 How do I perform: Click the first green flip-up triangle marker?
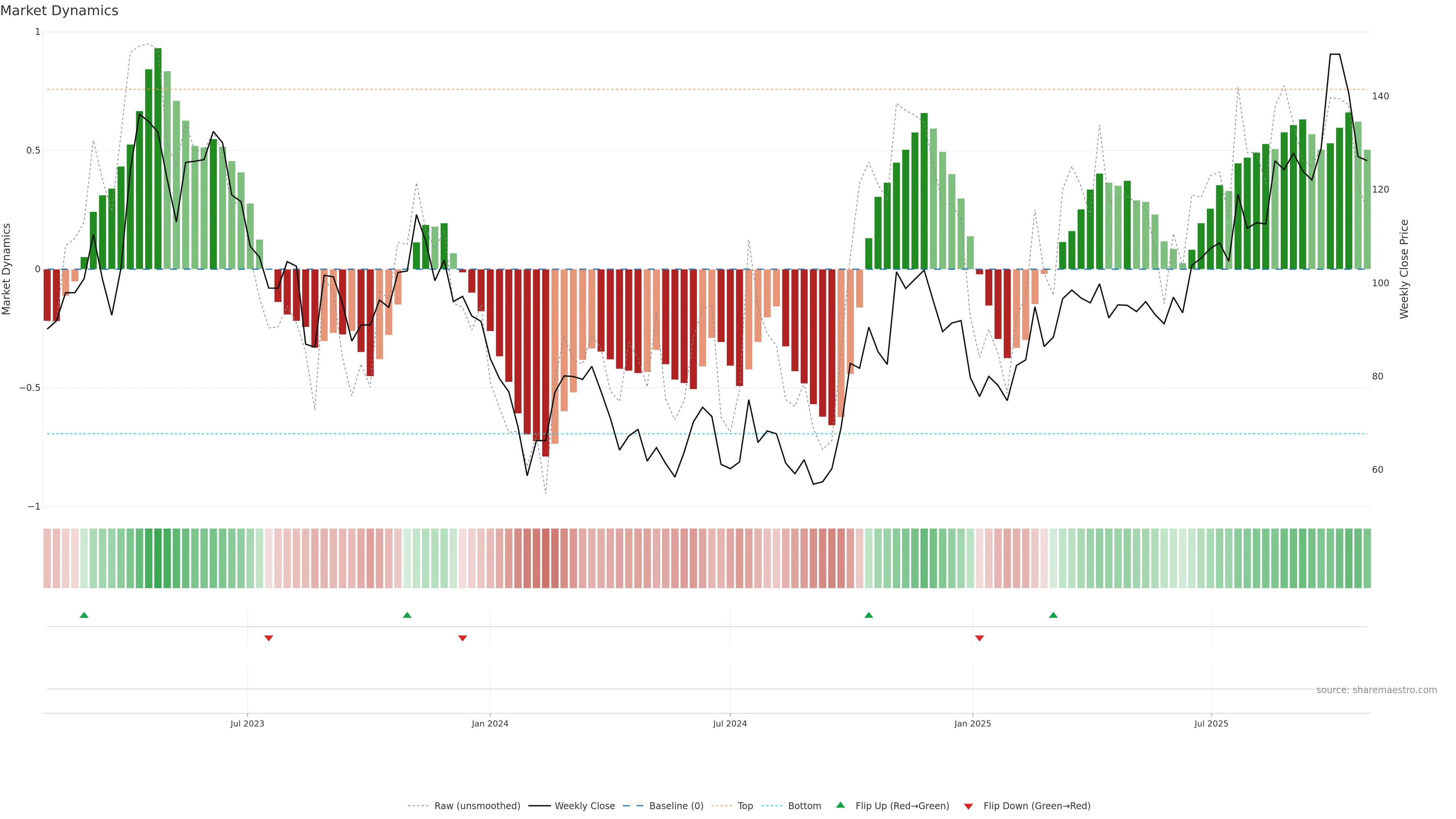click(84, 615)
